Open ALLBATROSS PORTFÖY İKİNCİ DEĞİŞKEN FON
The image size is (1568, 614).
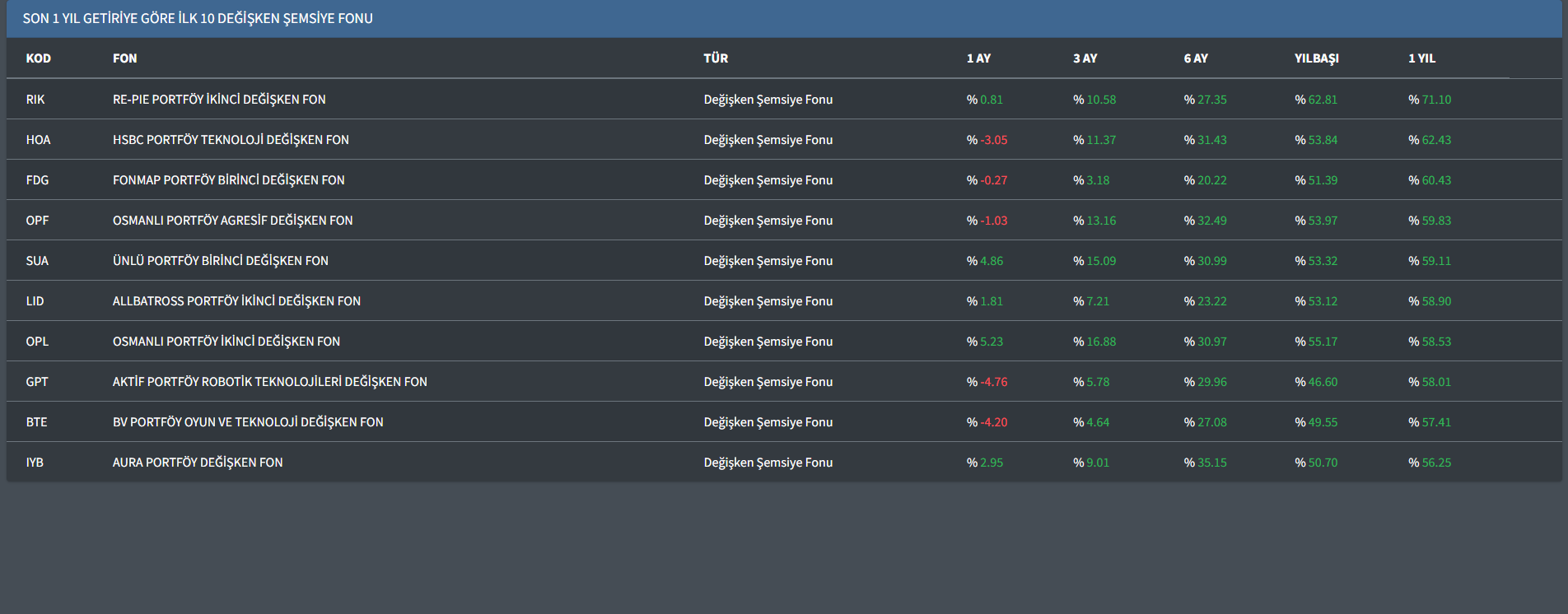(x=236, y=301)
